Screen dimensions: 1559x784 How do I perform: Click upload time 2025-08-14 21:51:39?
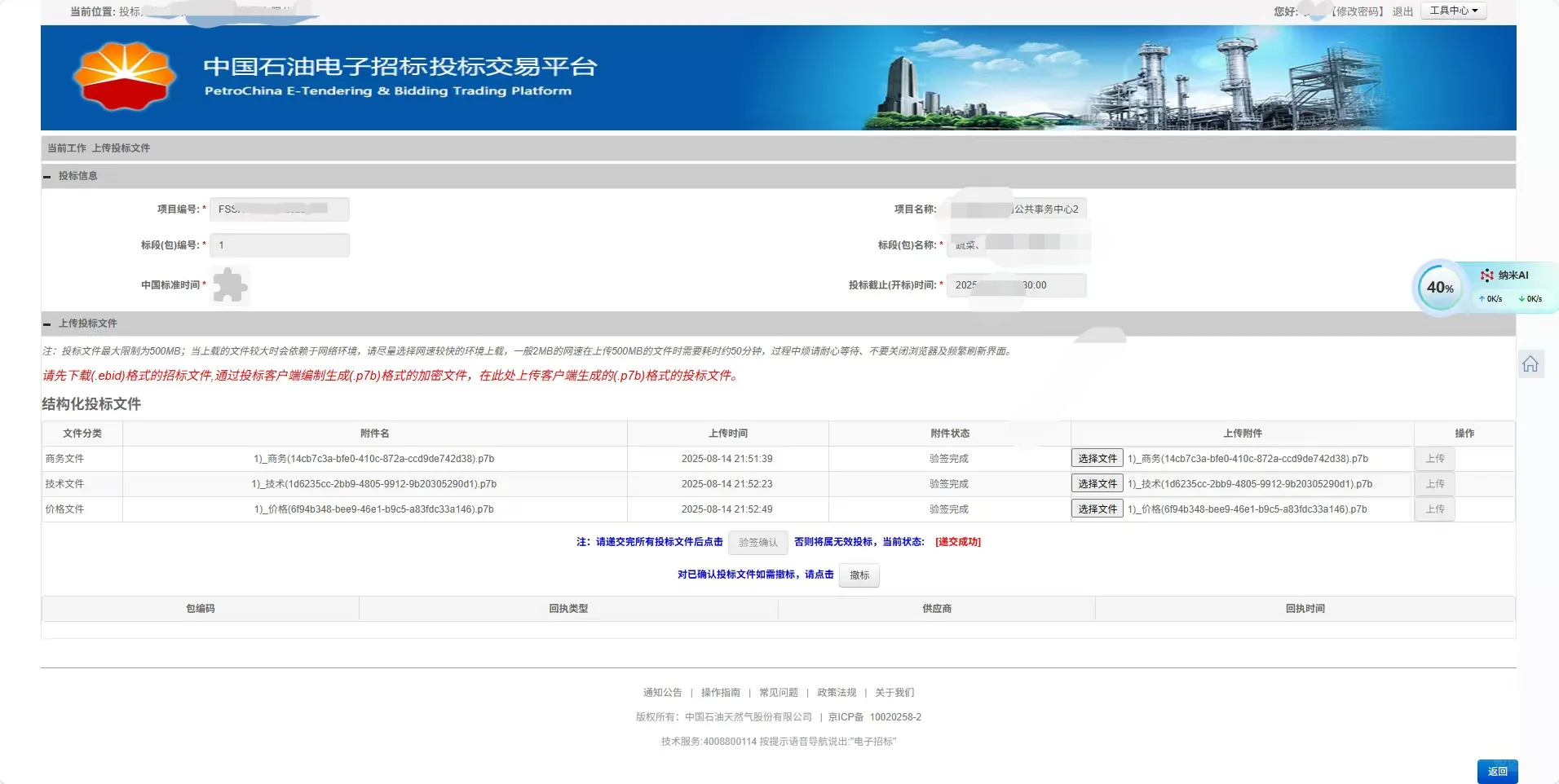coord(727,459)
